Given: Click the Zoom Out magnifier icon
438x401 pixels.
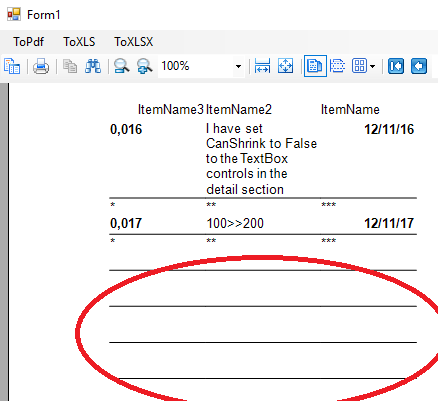Looking at the screenshot, I should (122, 66).
